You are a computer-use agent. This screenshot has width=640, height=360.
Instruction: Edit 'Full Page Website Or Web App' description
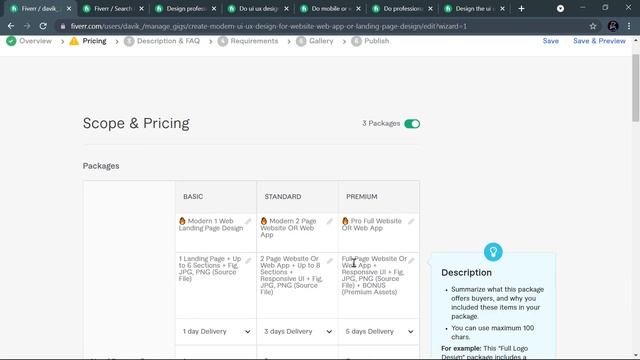coord(374,275)
